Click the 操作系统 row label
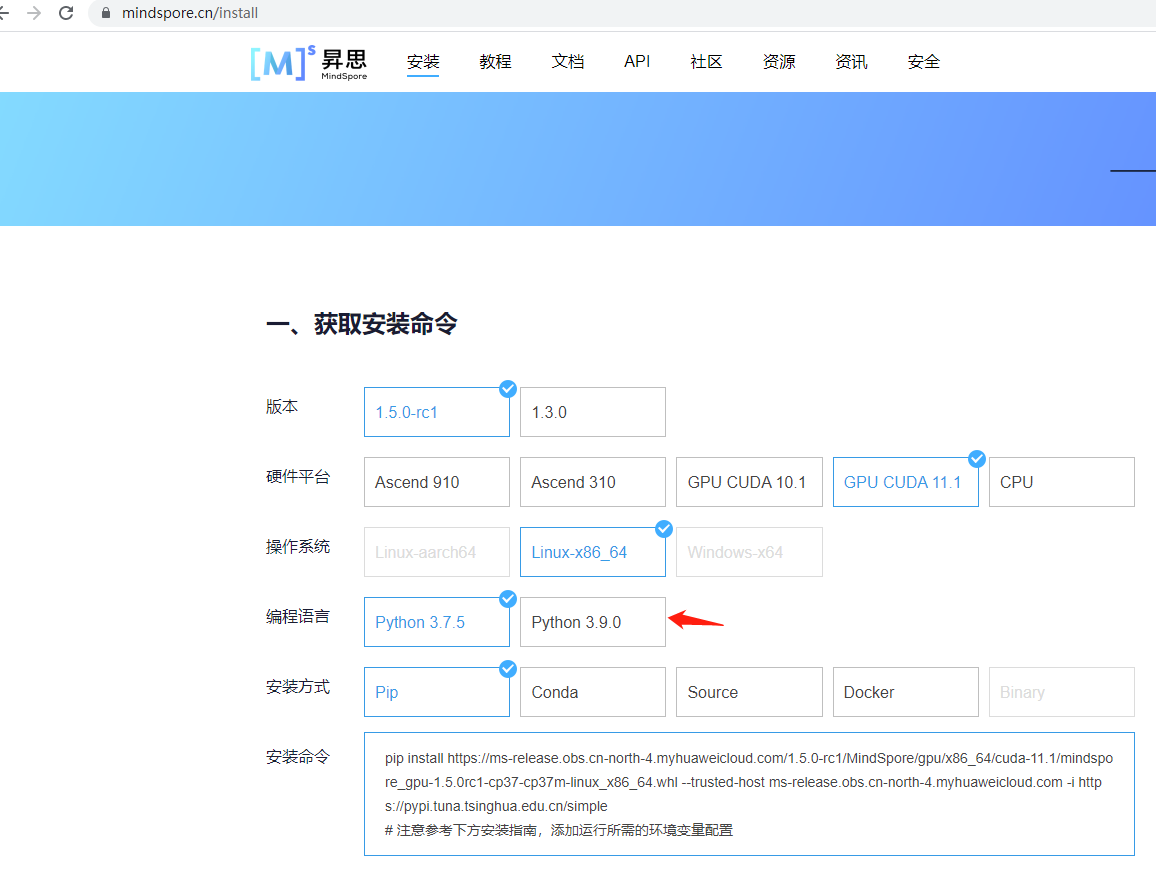Viewport: 1156px width, 882px height. [x=298, y=546]
